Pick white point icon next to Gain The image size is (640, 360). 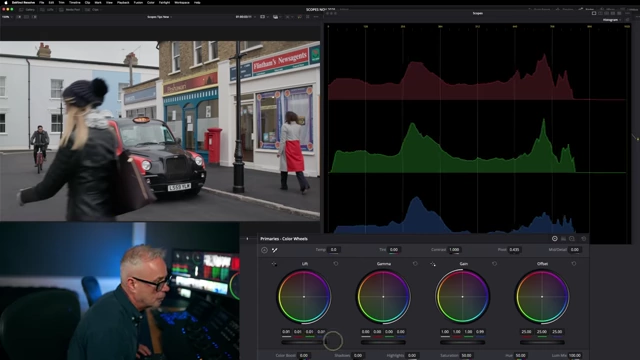pos(433,264)
